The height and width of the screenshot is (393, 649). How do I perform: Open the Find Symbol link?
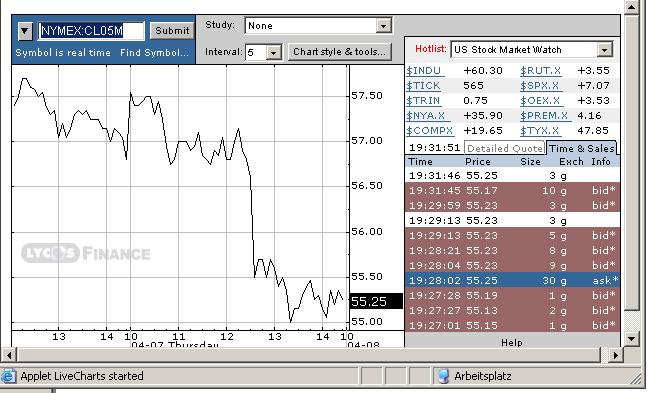click(x=154, y=53)
